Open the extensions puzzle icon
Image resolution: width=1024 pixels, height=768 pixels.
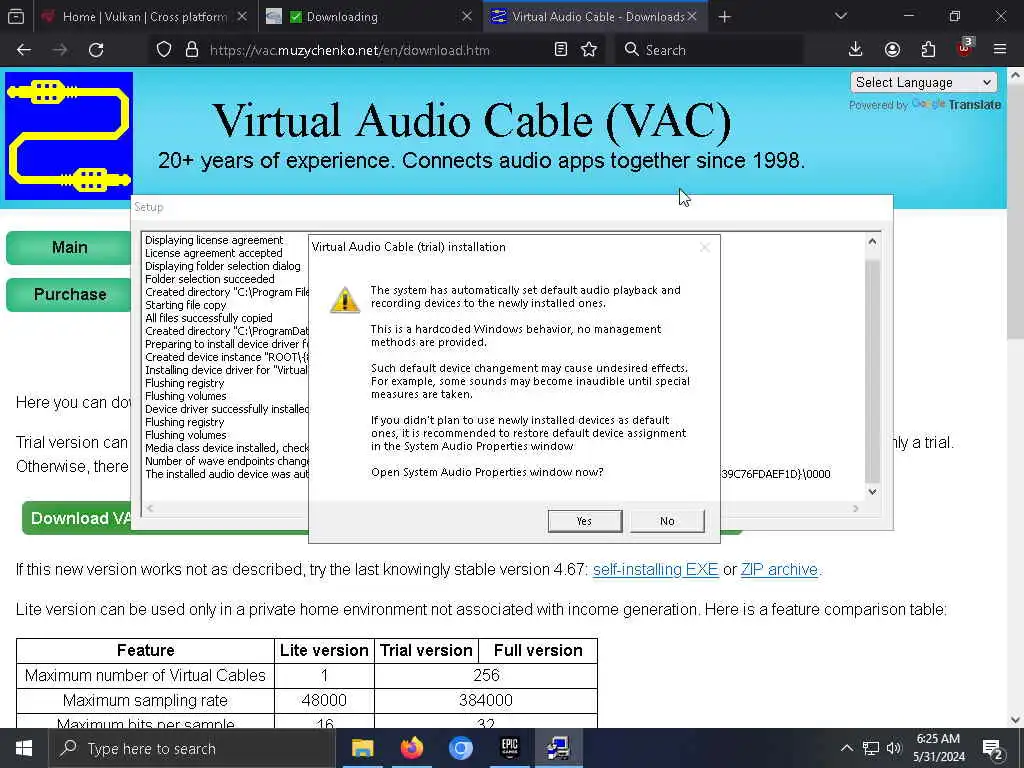click(x=928, y=50)
